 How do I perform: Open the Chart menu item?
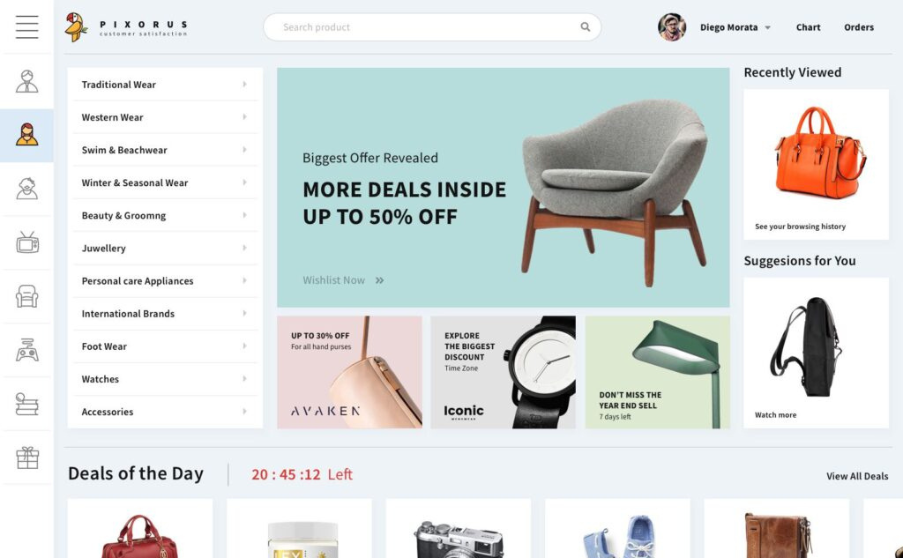[808, 27]
